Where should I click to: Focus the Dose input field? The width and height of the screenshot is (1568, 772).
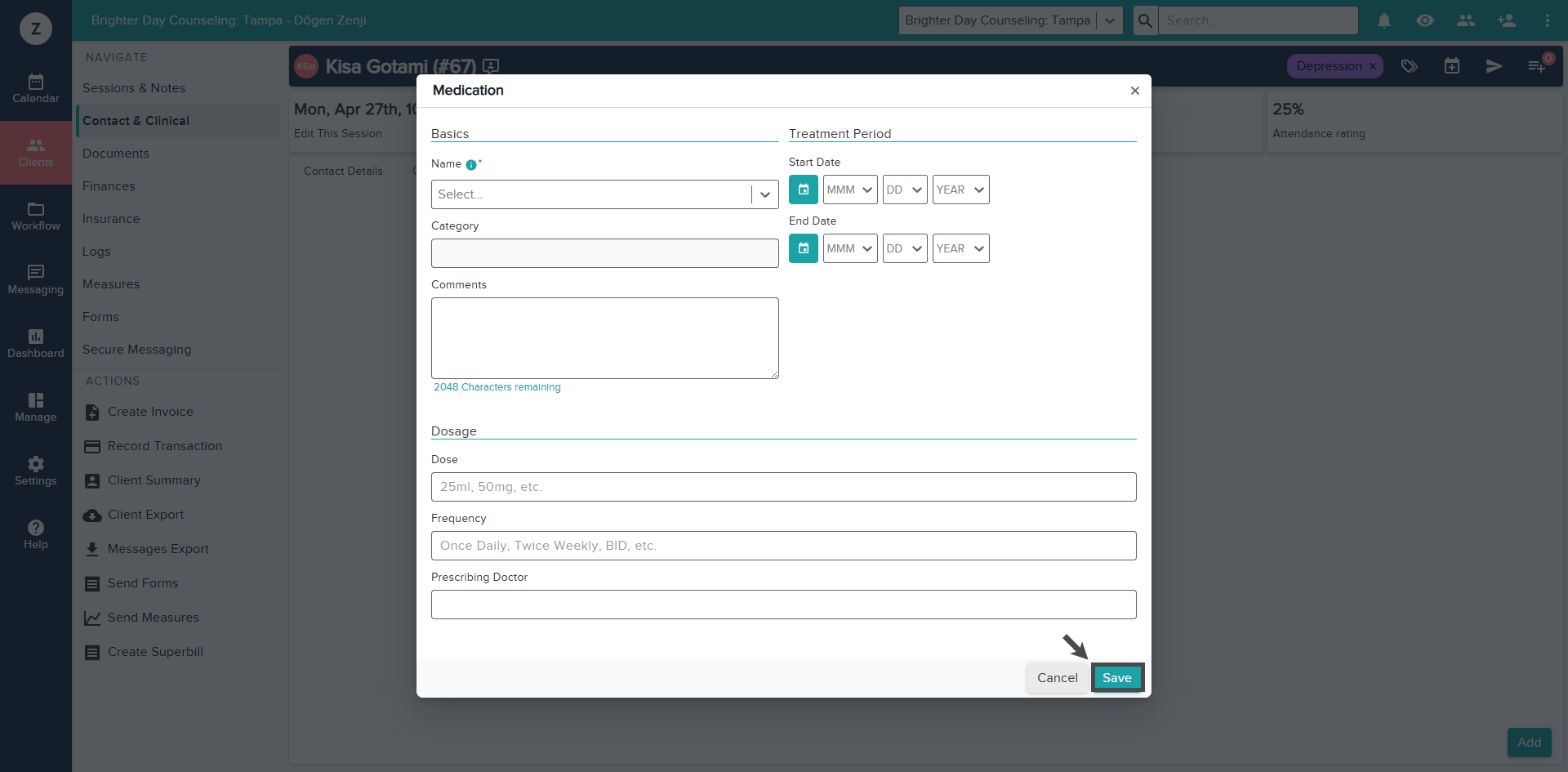(x=784, y=487)
